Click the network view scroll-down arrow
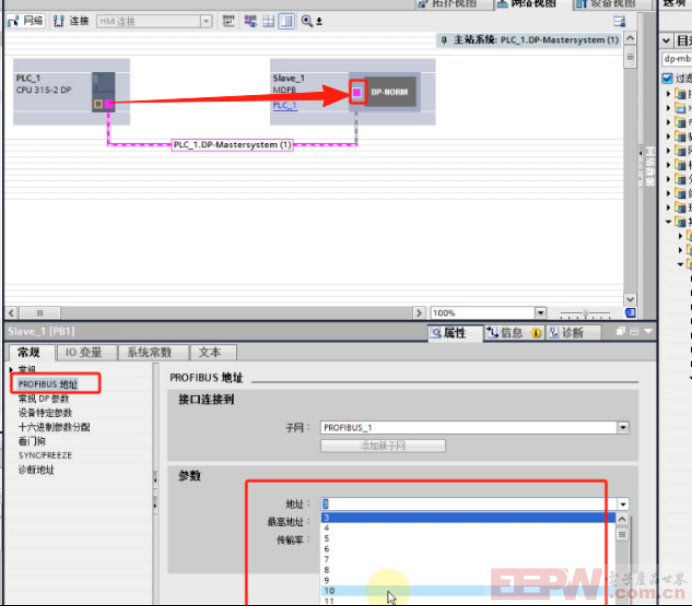This screenshot has height=606, width=692. pos(630,299)
